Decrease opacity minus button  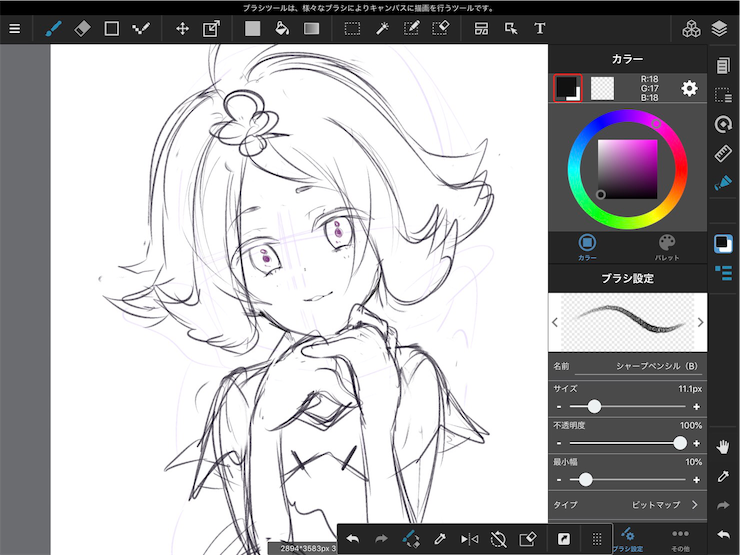[559, 444]
